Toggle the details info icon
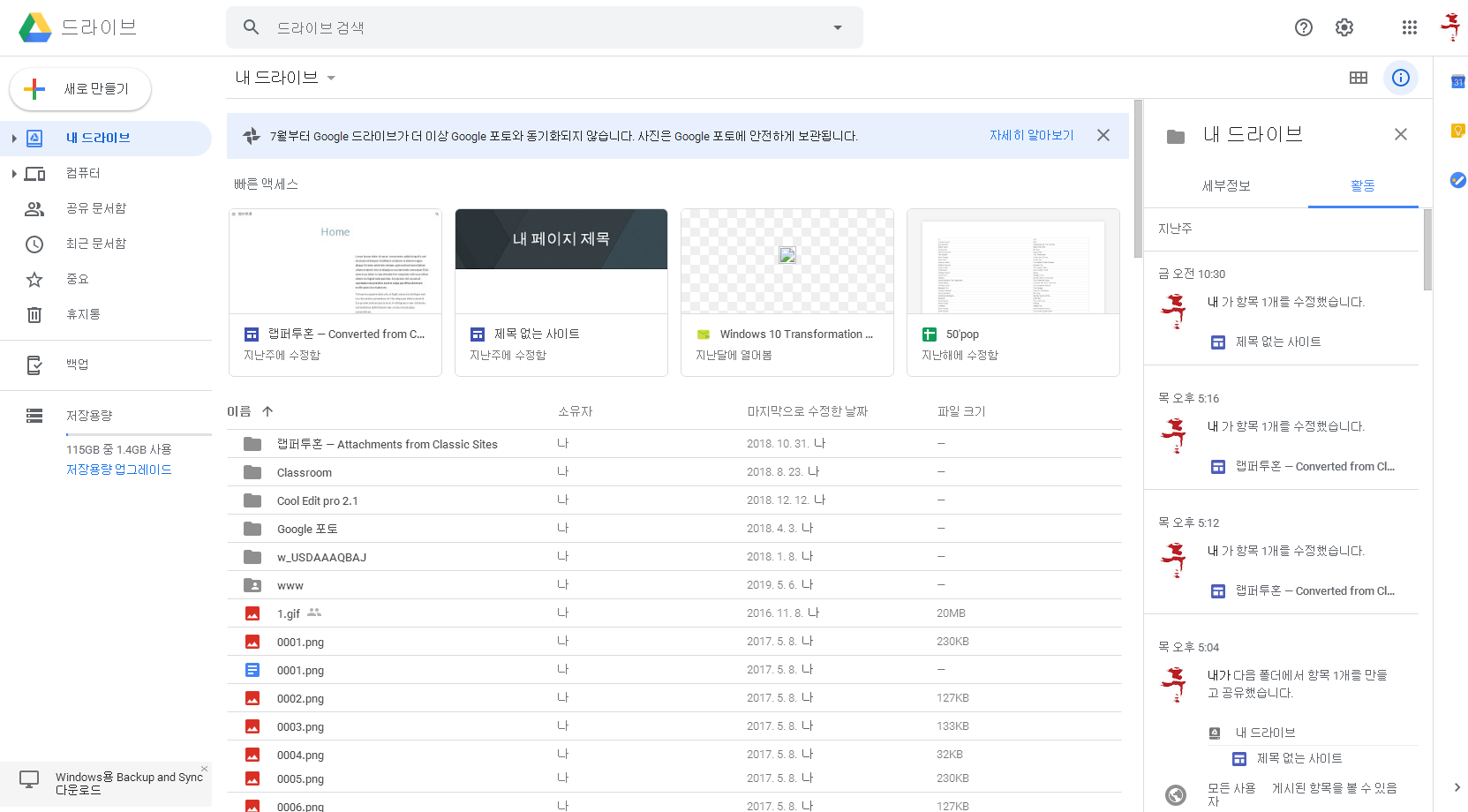 pyautogui.click(x=1401, y=78)
